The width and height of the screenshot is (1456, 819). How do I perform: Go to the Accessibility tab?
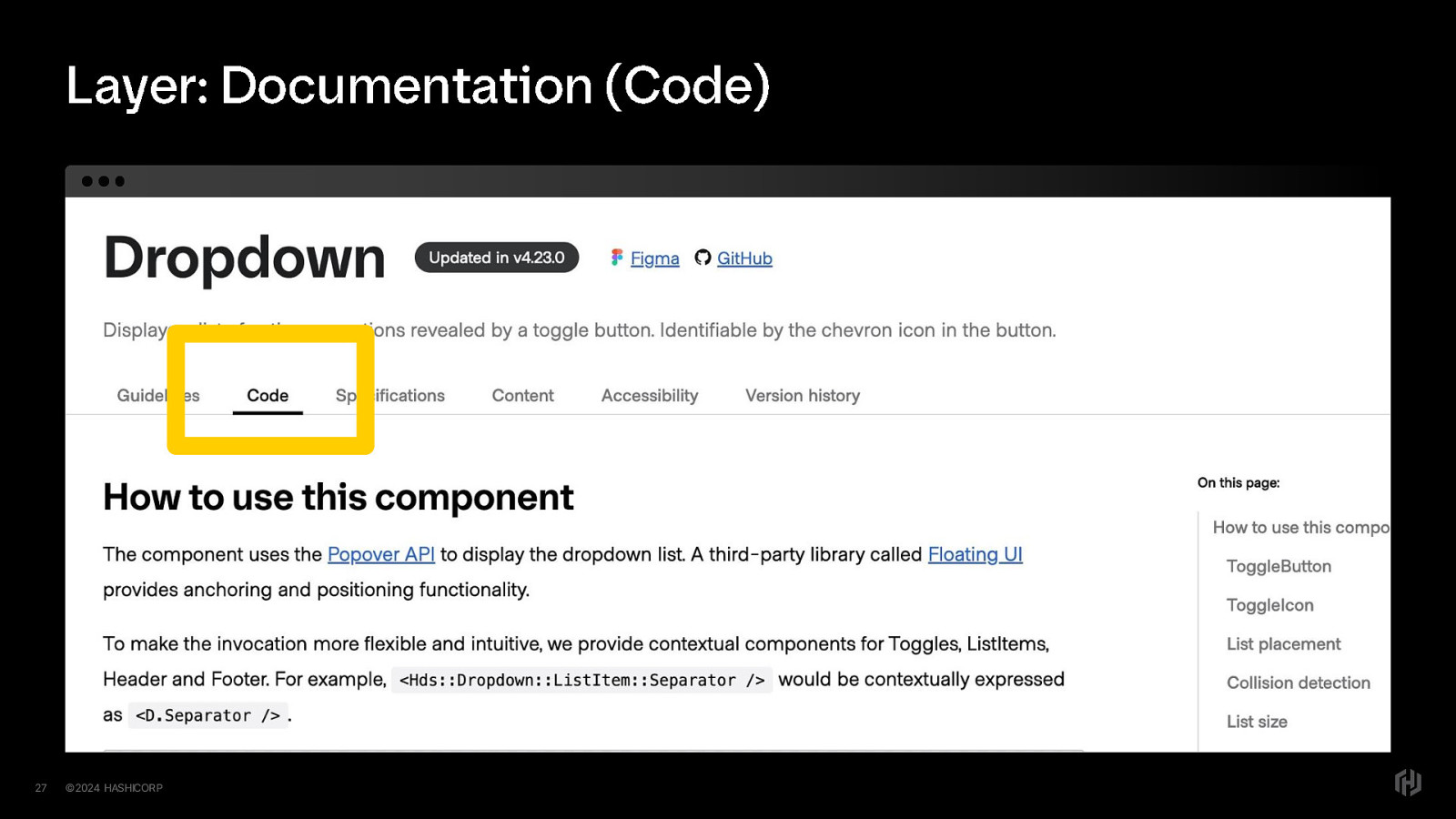point(649,396)
